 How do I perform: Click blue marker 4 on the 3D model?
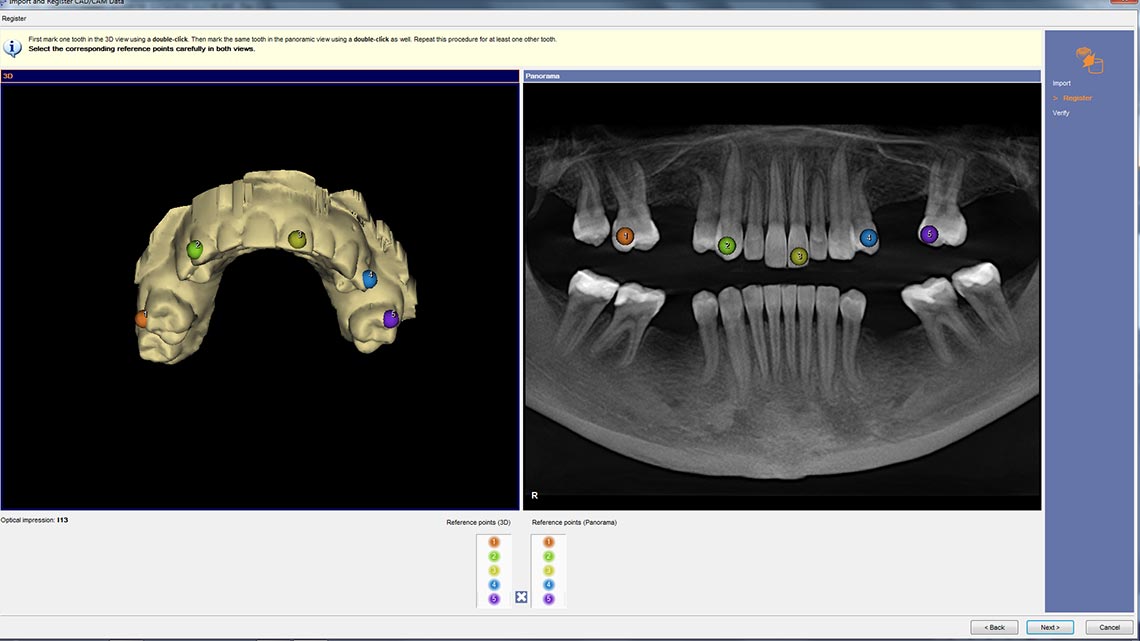369,278
